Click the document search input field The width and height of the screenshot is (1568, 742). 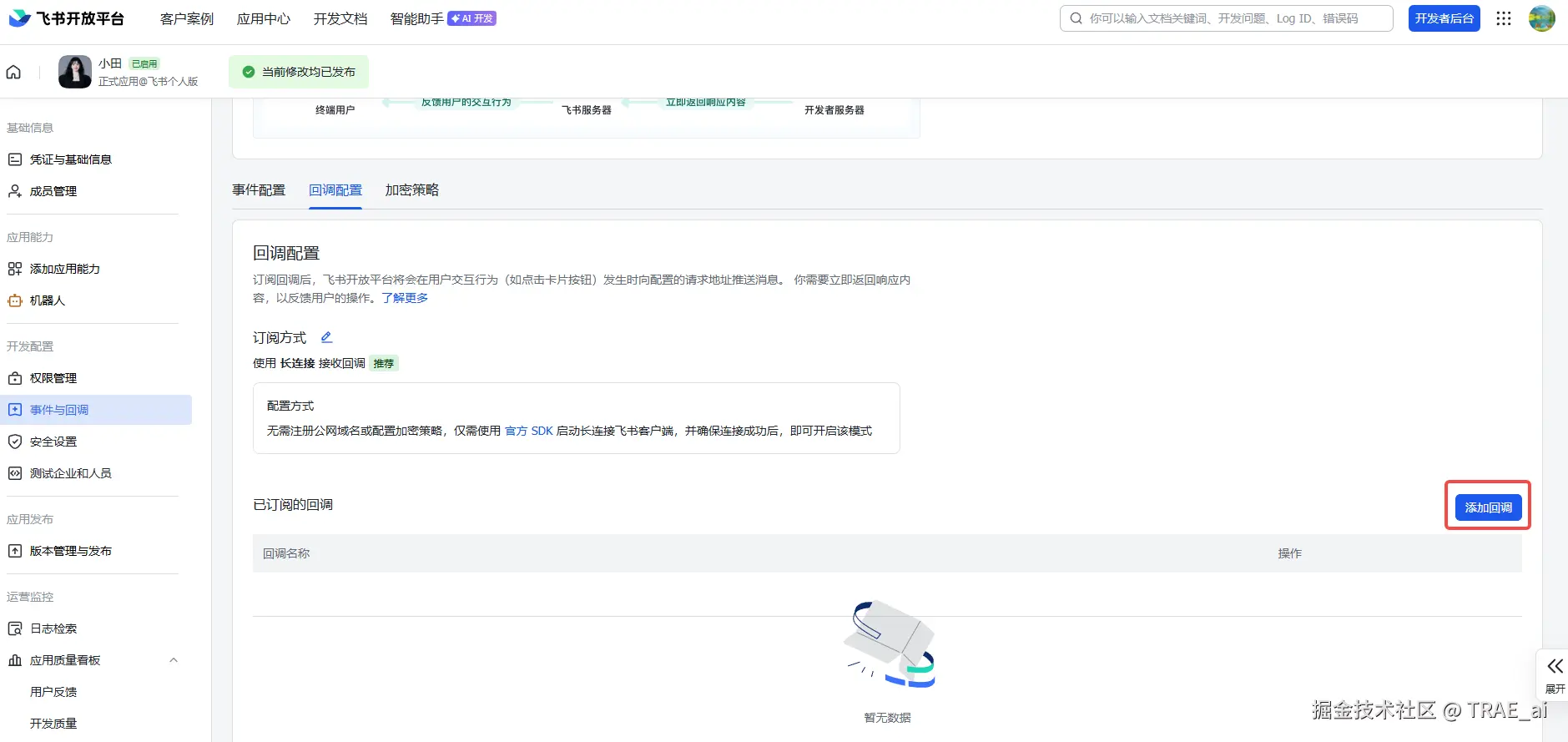click(1227, 18)
